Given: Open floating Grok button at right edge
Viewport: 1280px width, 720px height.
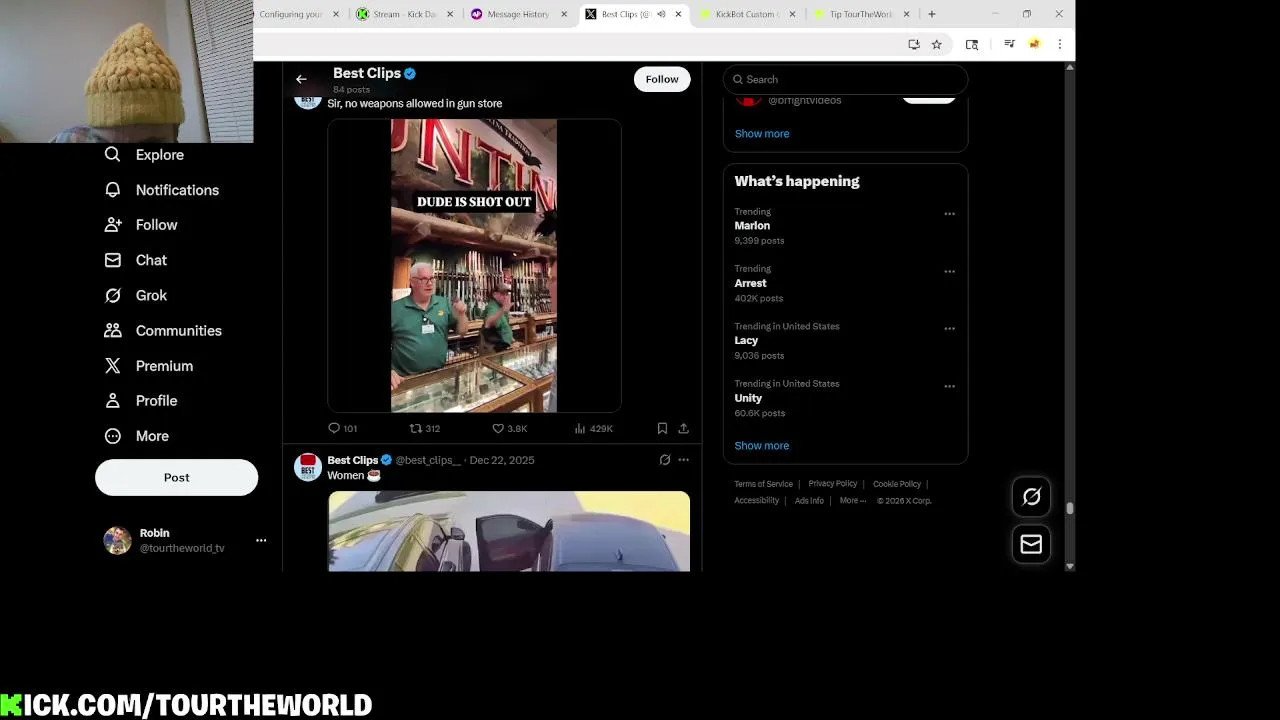Looking at the screenshot, I should (1031, 497).
